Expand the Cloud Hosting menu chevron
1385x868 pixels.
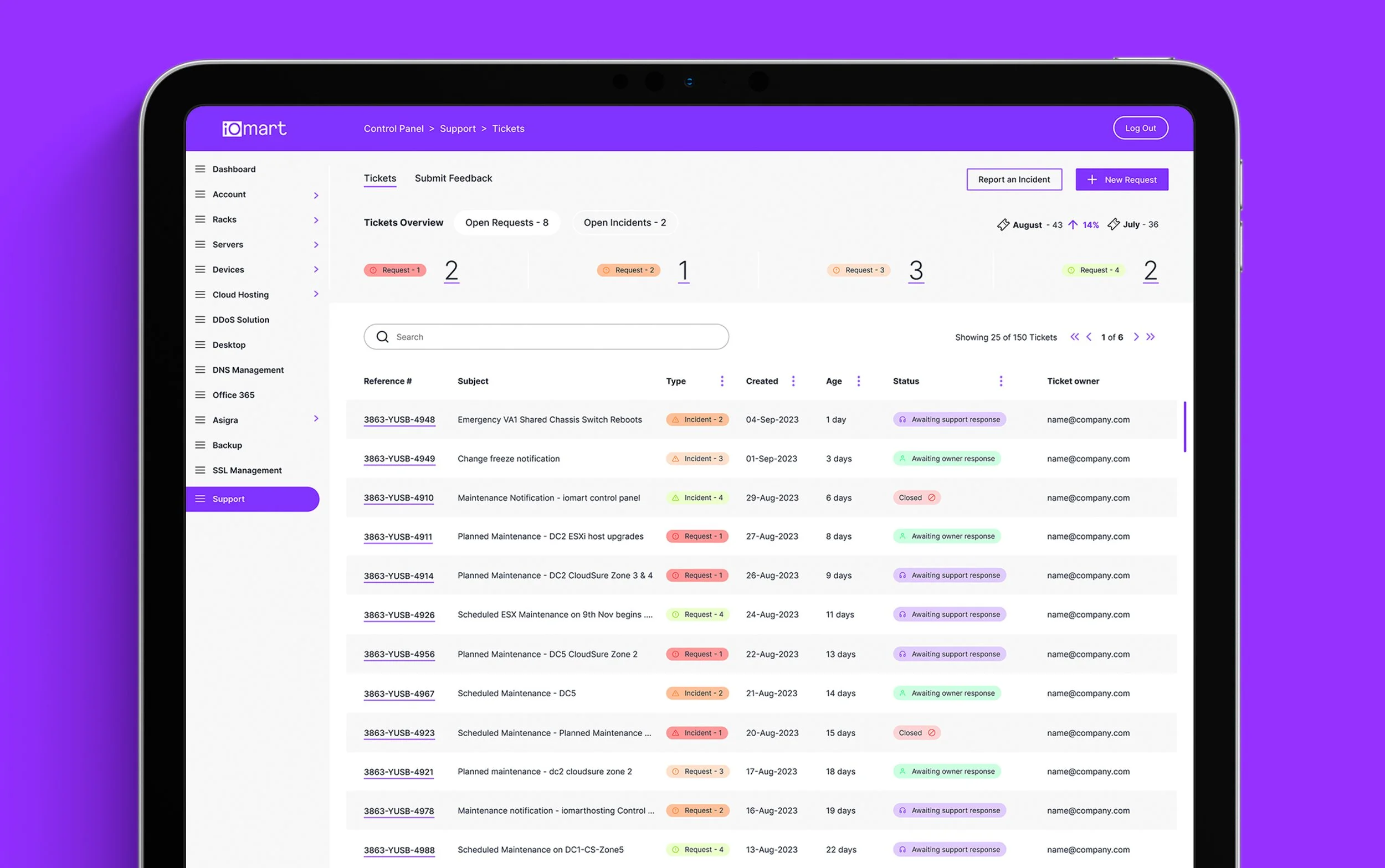[x=316, y=294]
